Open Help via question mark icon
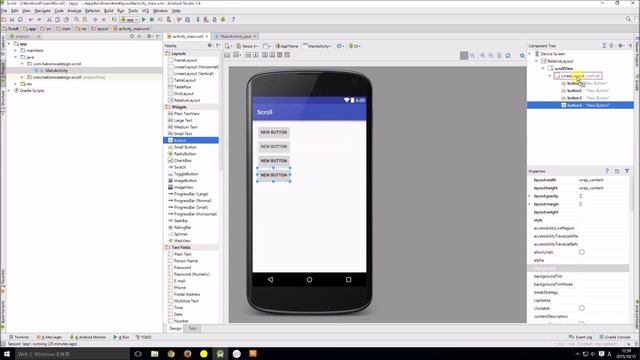 pyautogui.click(x=233, y=20)
